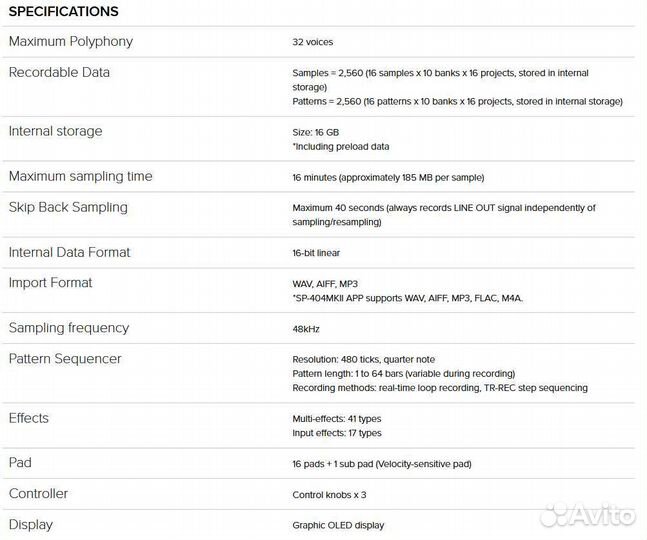The width and height of the screenshot is (647, 540).
Task: Click the "48kHz" sampling frequency value
Action: [x=306, y=328]
